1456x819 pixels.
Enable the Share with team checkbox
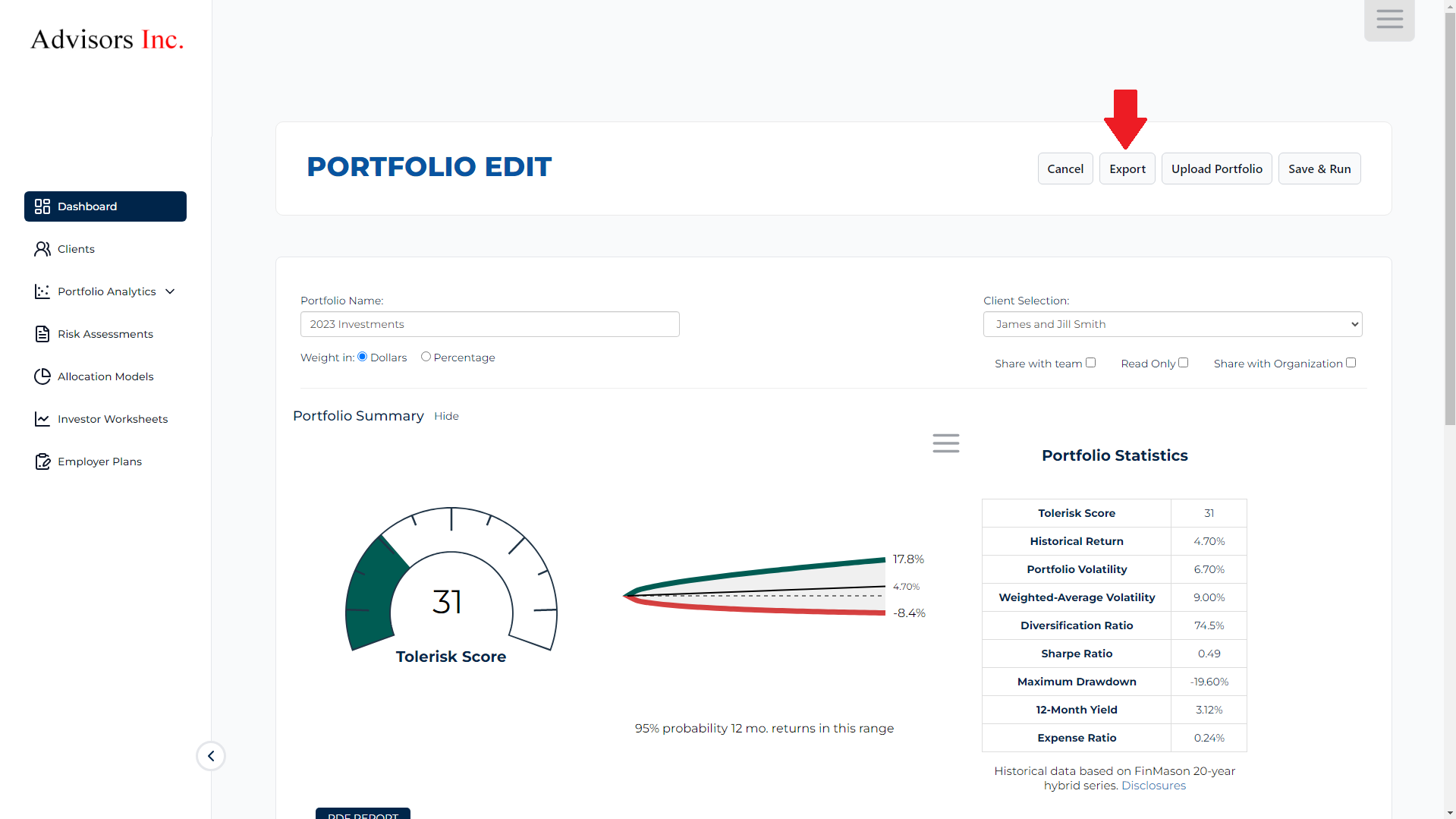pos(1090,363)
